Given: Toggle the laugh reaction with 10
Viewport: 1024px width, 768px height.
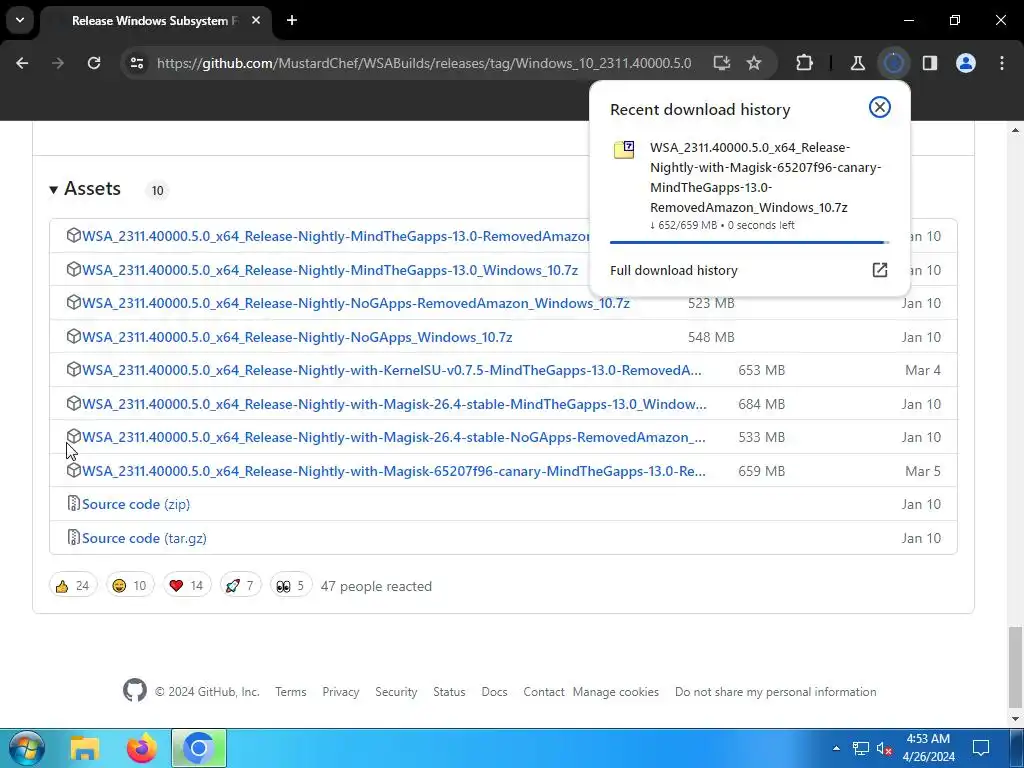Looking at the screenshot, I should 130,585.
